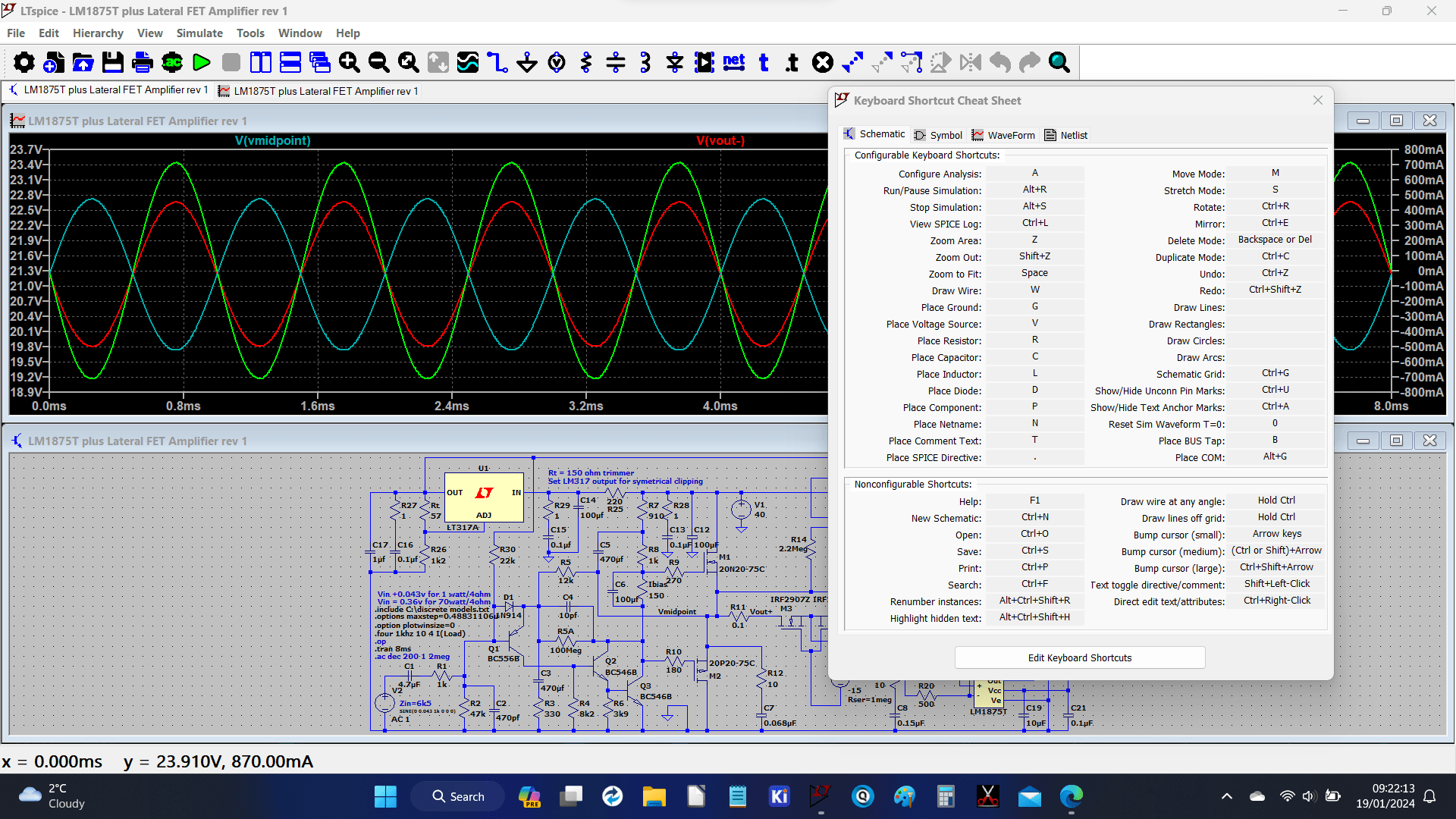Select the SPICE Directive tool
Viewport: 1456px width, 819px height.
[x=793, y=62]
